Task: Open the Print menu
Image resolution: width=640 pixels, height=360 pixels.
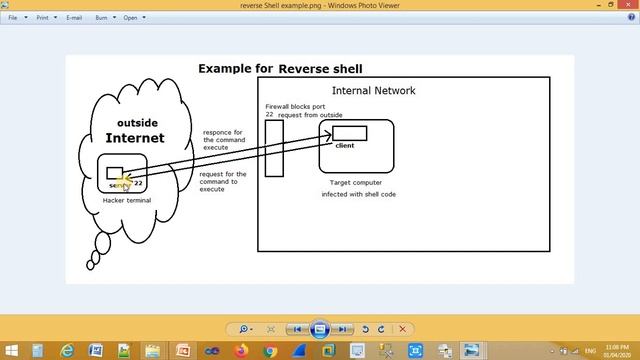Action: 42,18
